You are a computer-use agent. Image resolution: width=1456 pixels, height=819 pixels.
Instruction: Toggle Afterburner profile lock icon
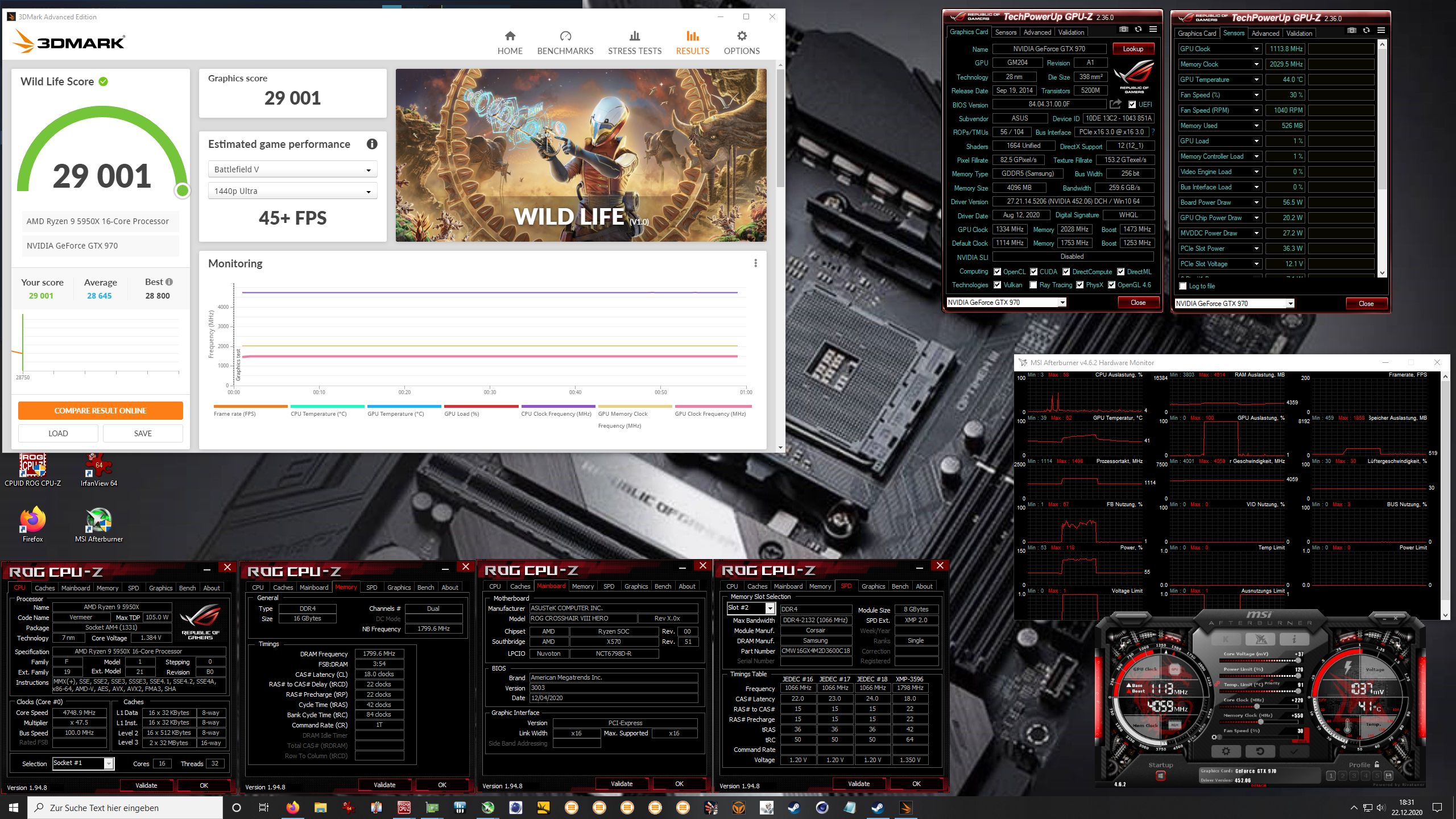coord(1376,764)
